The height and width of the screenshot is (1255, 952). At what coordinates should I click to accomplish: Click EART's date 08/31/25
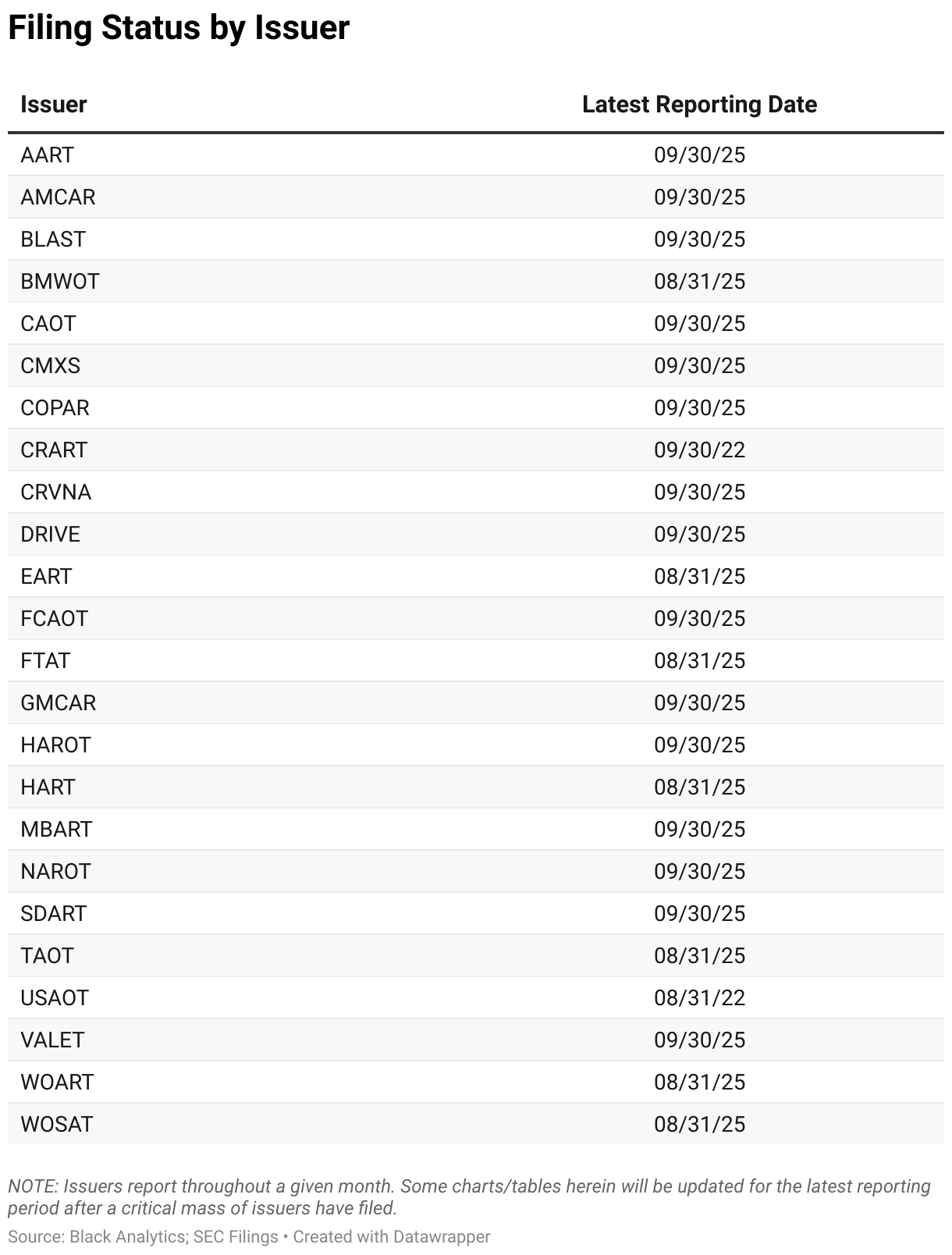coord(699,576)
